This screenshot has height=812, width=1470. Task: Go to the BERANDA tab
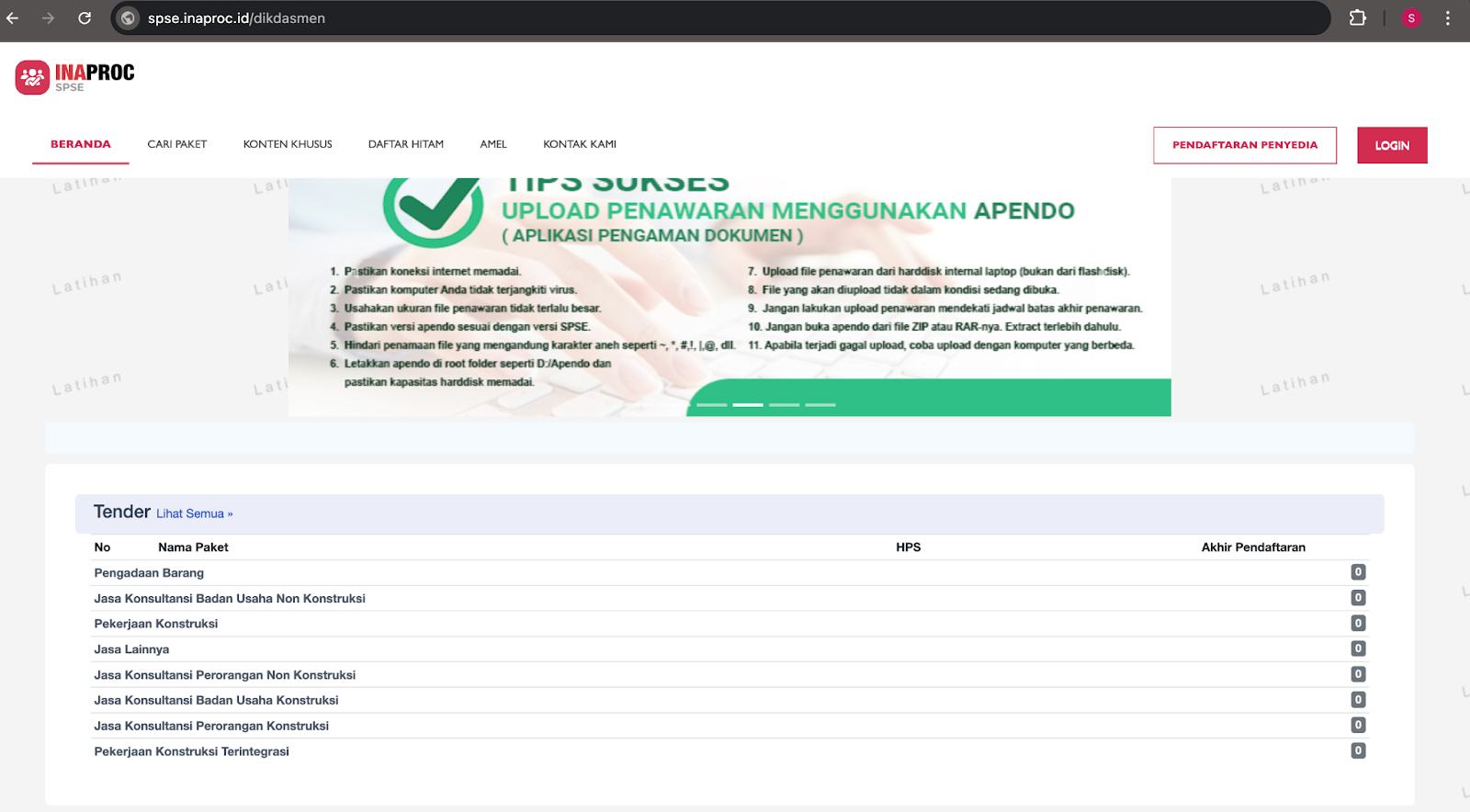pyautogui.click(x=81, y=144)
